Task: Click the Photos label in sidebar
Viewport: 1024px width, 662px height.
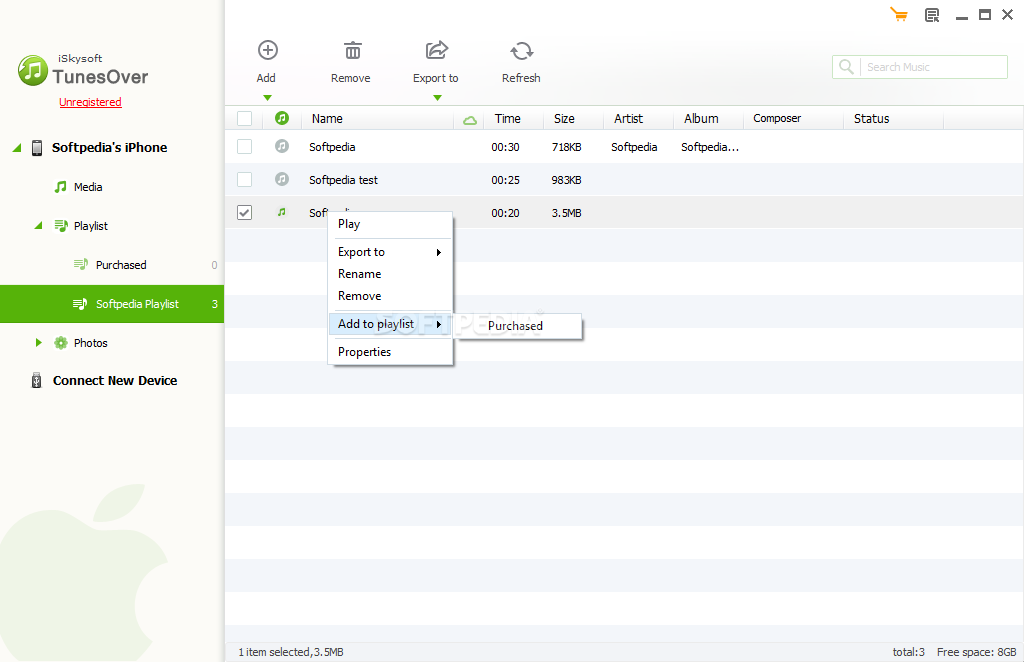Action: click(91, 343)
